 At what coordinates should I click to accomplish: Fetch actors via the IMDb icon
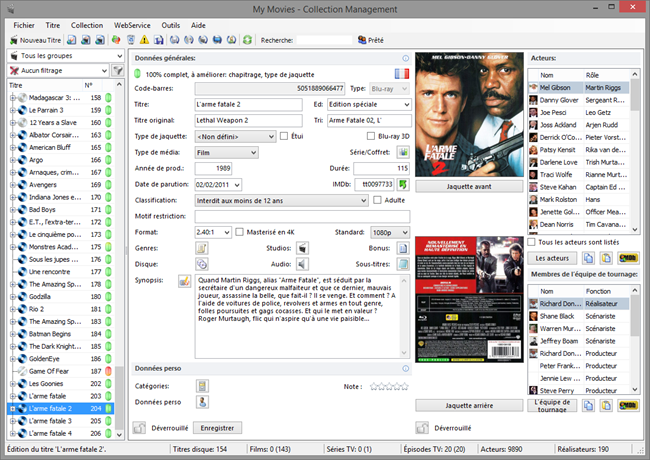628,258
